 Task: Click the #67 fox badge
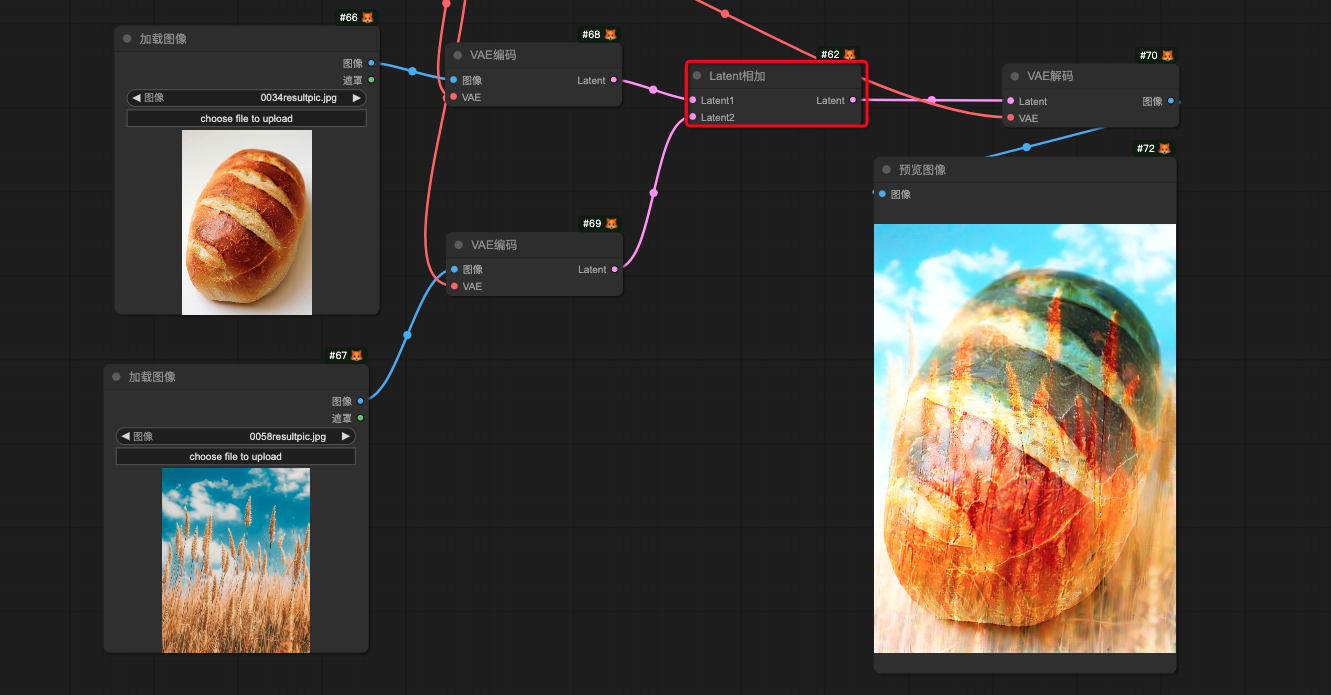pyautogui.click(x=346, y=355)
